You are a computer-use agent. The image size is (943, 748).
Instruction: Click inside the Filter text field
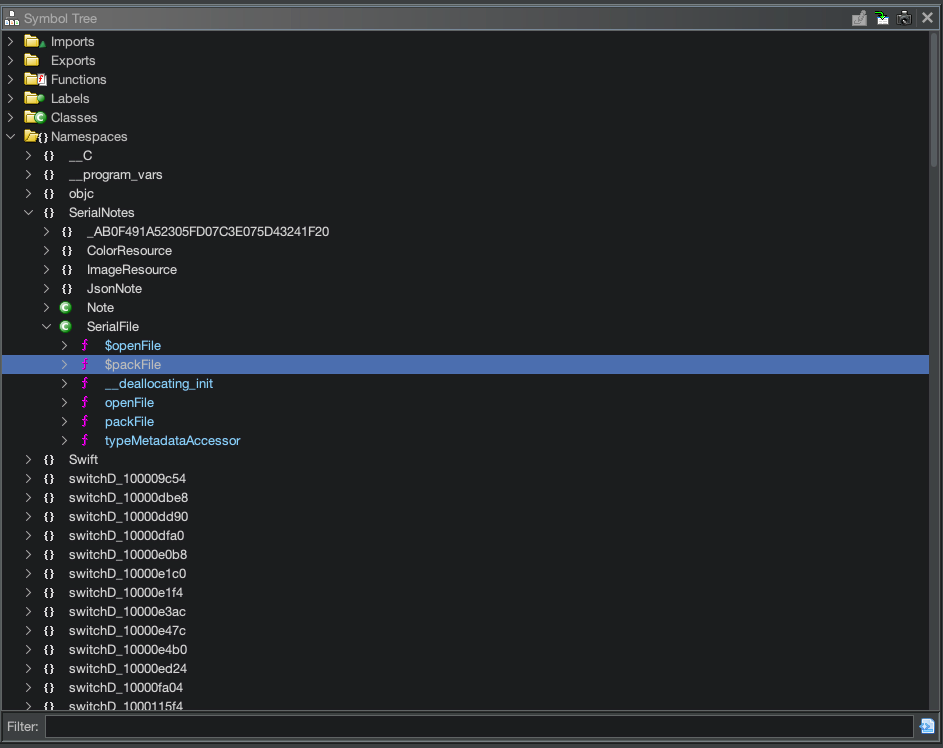(478, 727)
